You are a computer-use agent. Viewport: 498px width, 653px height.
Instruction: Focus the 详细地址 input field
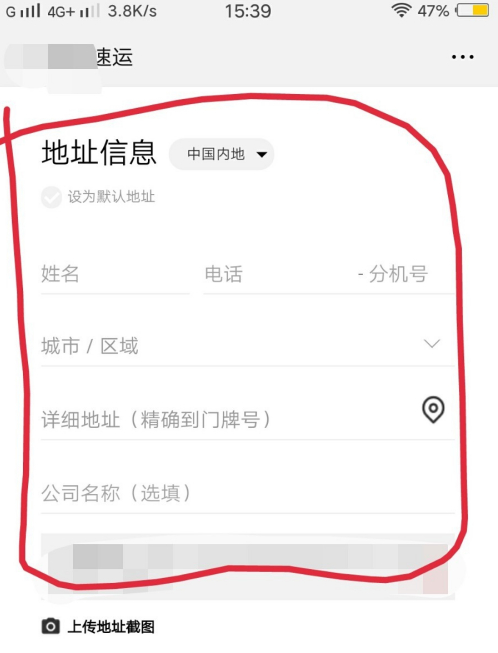(247, 419)
